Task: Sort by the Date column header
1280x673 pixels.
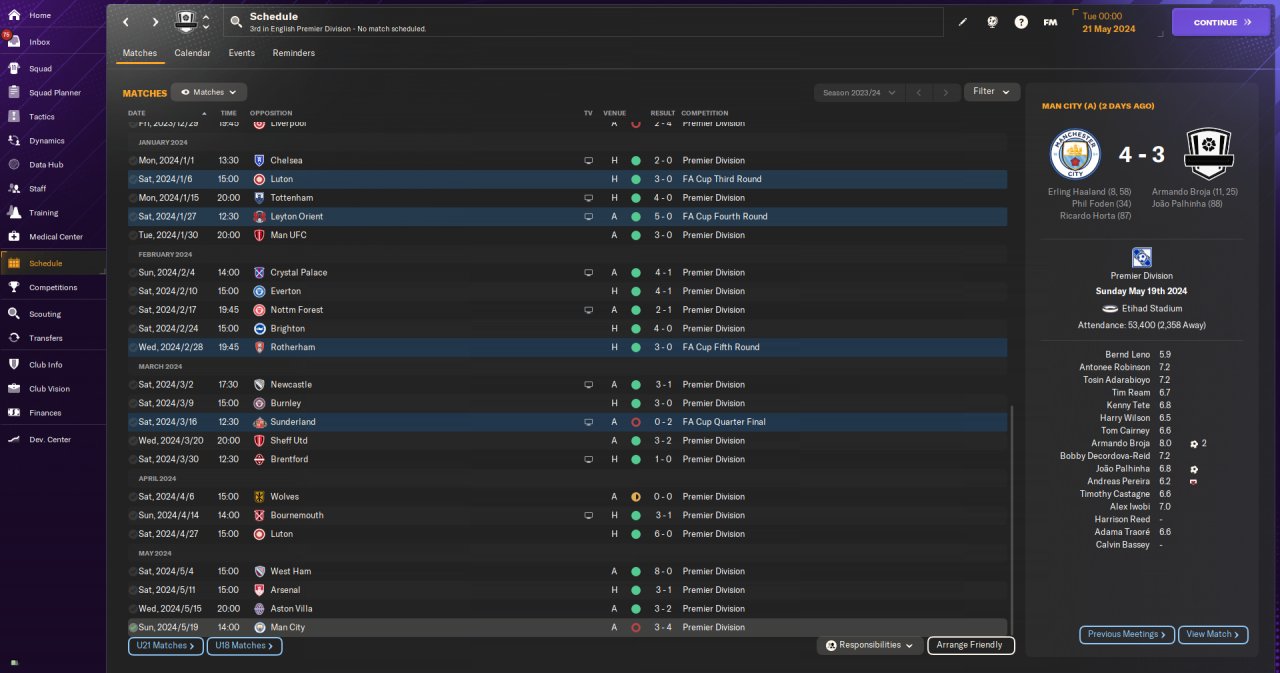Action: [137, 113]
